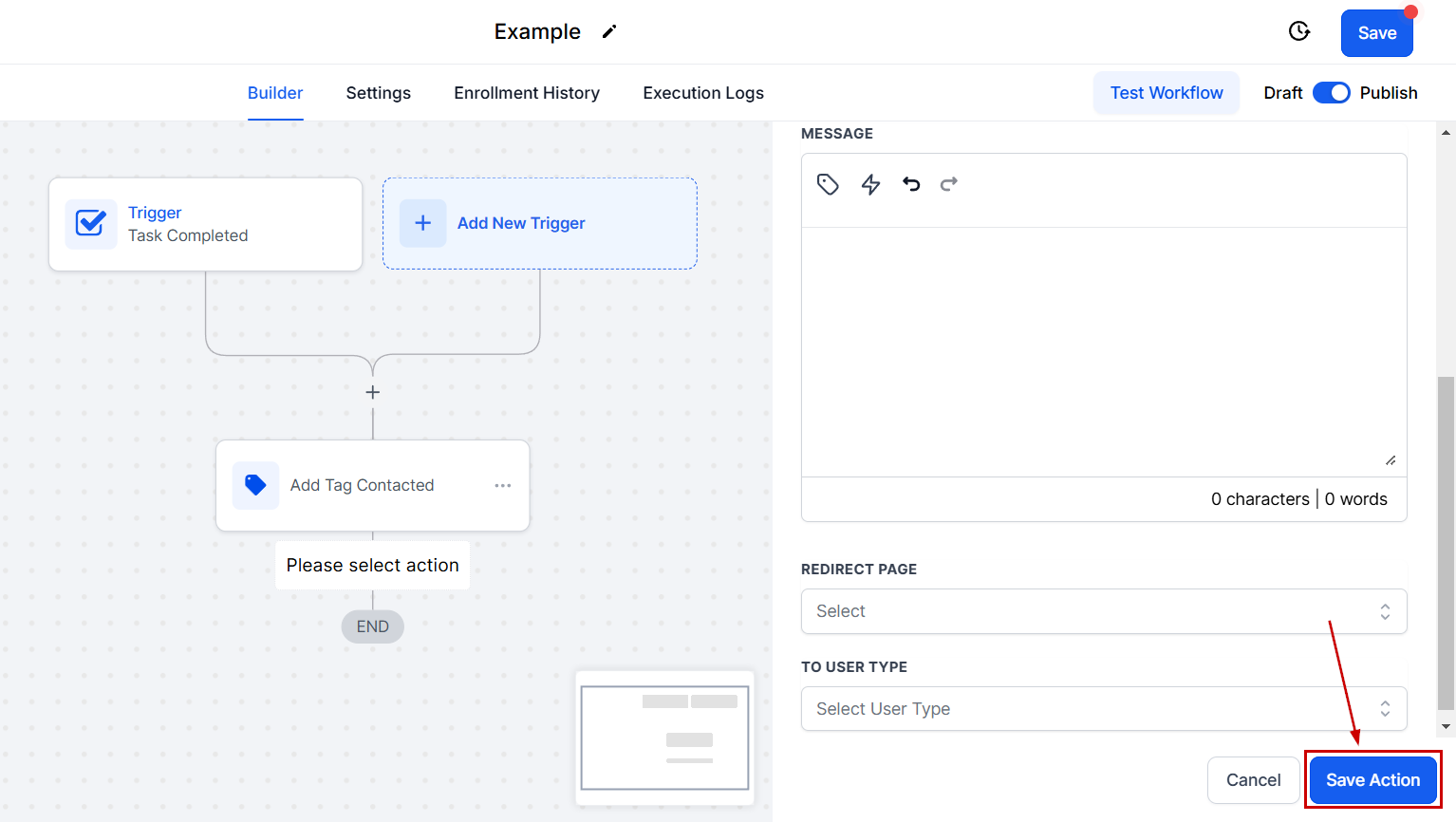Screen dimensions: 1456x822
Task: Click the 0 words counter text
Action: 1355,499
